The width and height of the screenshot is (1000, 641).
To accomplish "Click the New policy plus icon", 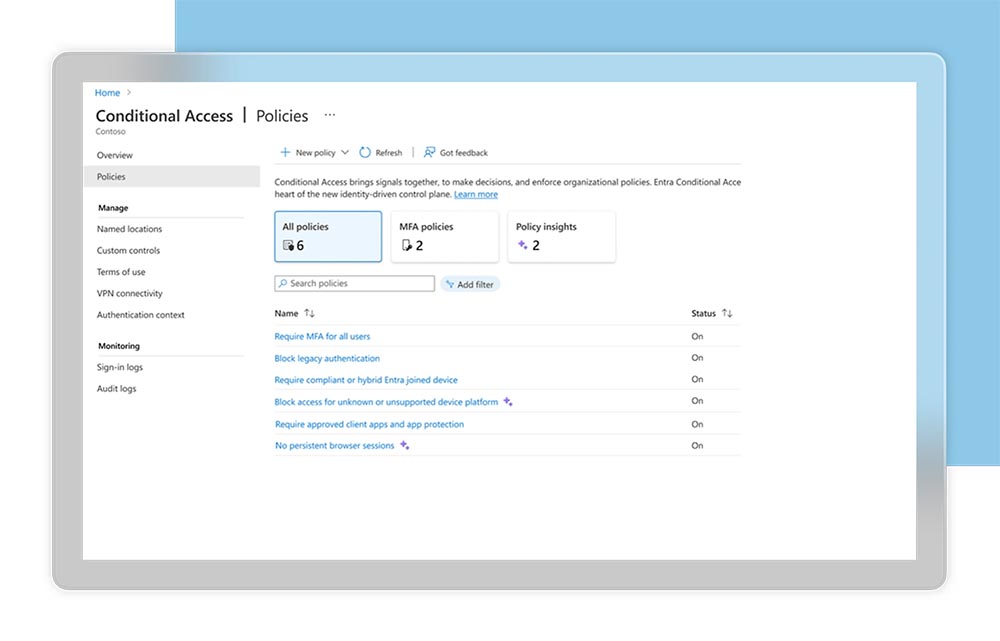I will point(285,152).
